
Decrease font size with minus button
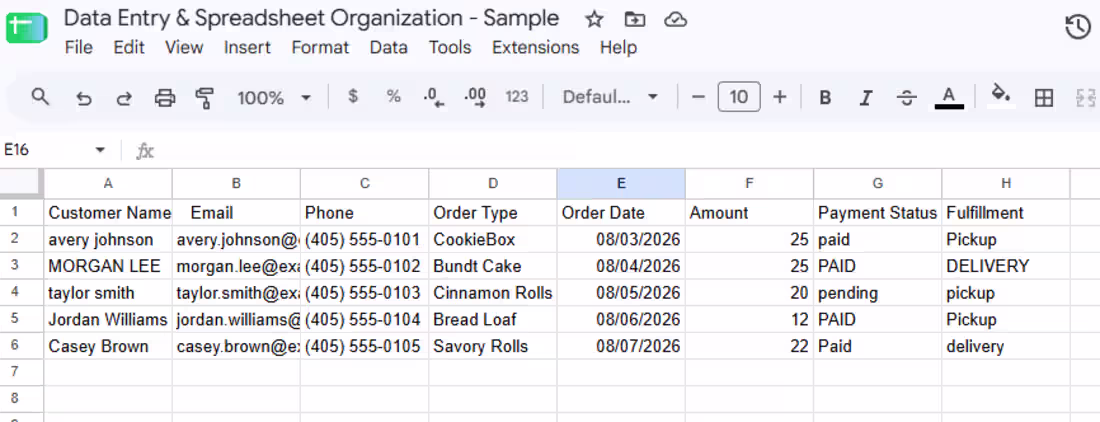[697, 97]
